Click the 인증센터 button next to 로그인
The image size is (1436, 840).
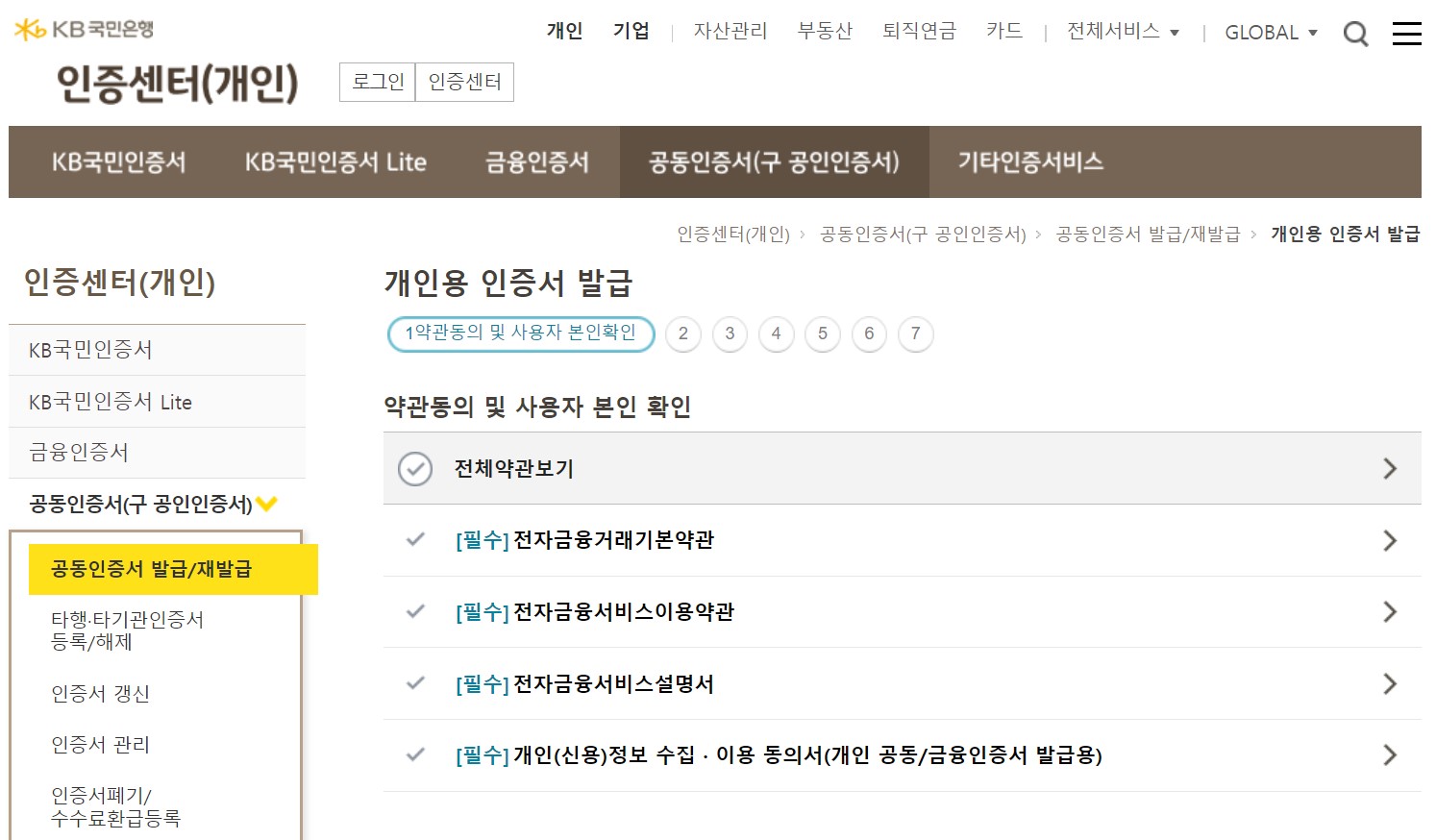[464, 82]
